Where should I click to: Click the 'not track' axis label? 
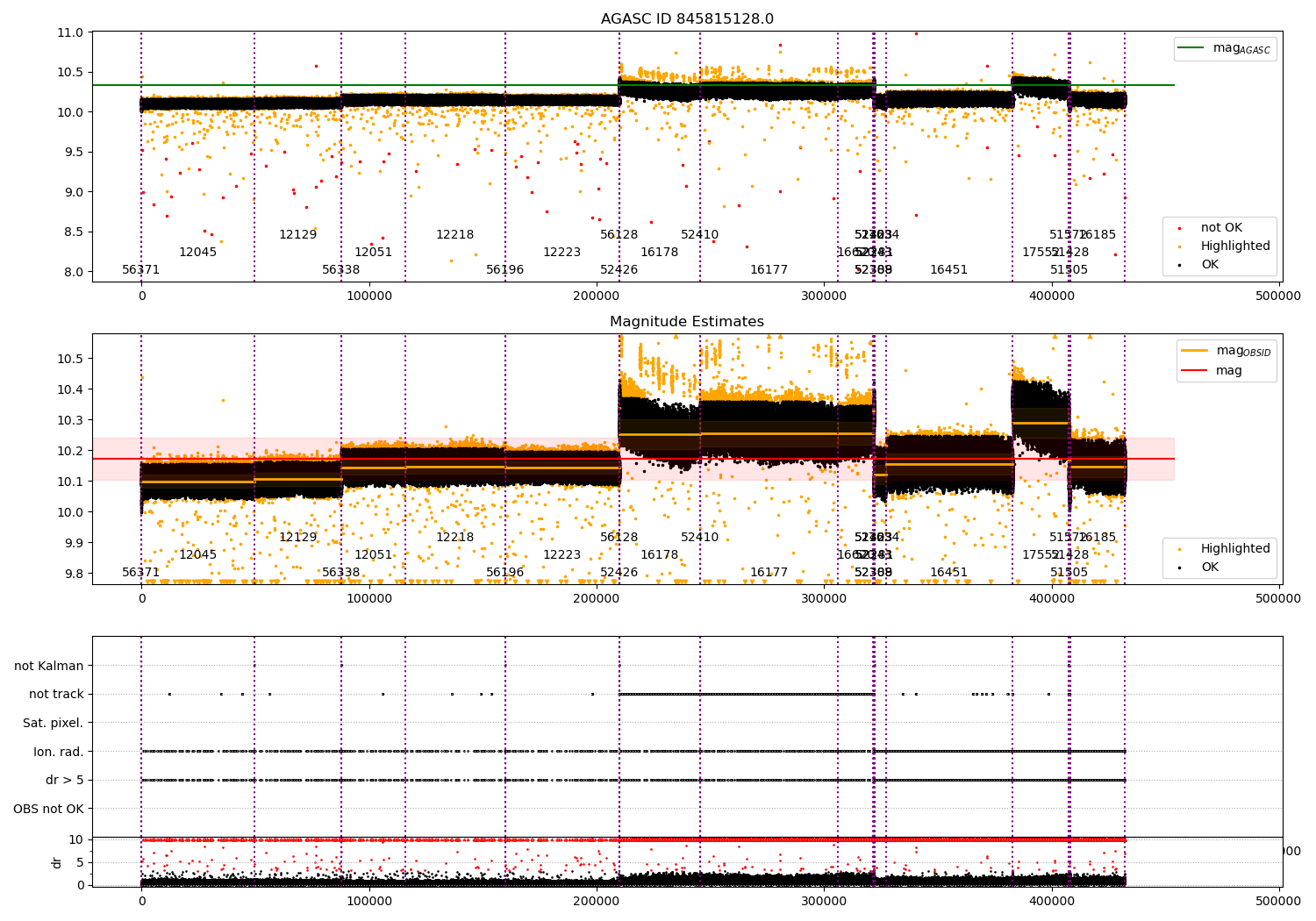(x=56, y=695)
